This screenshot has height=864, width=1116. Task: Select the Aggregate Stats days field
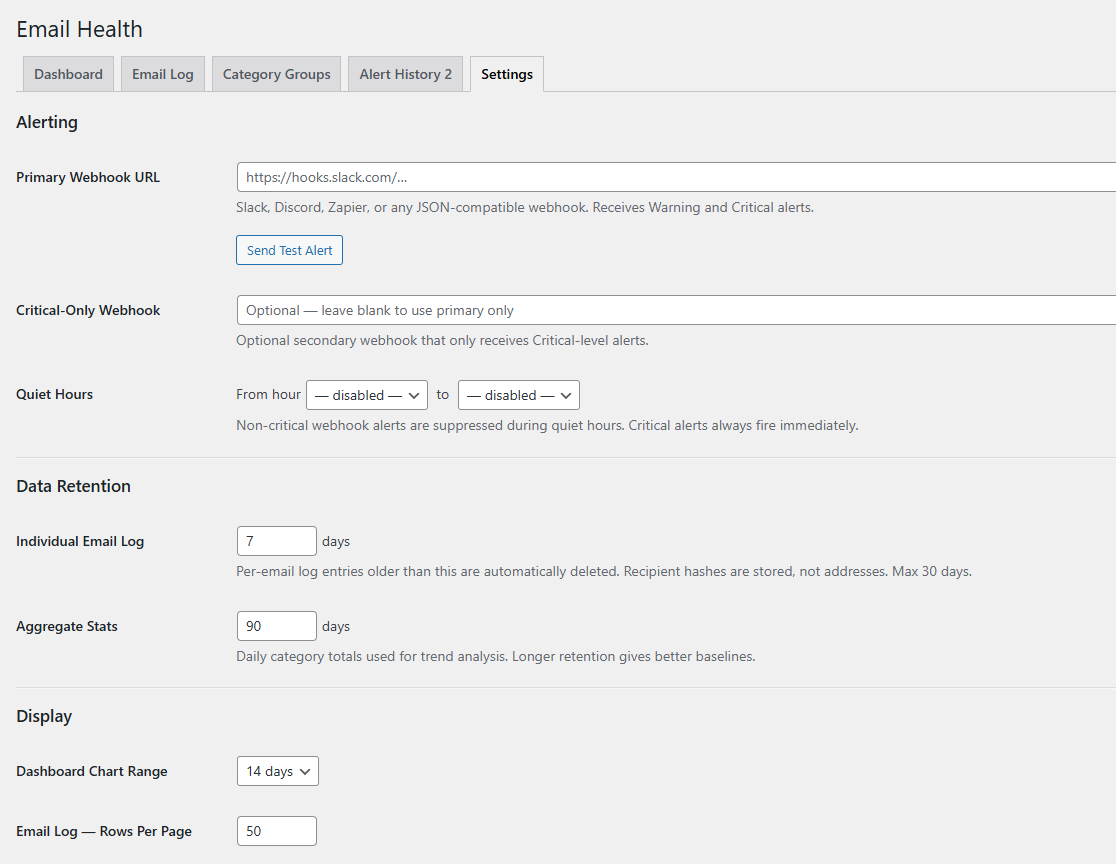(x=276, y=625)
